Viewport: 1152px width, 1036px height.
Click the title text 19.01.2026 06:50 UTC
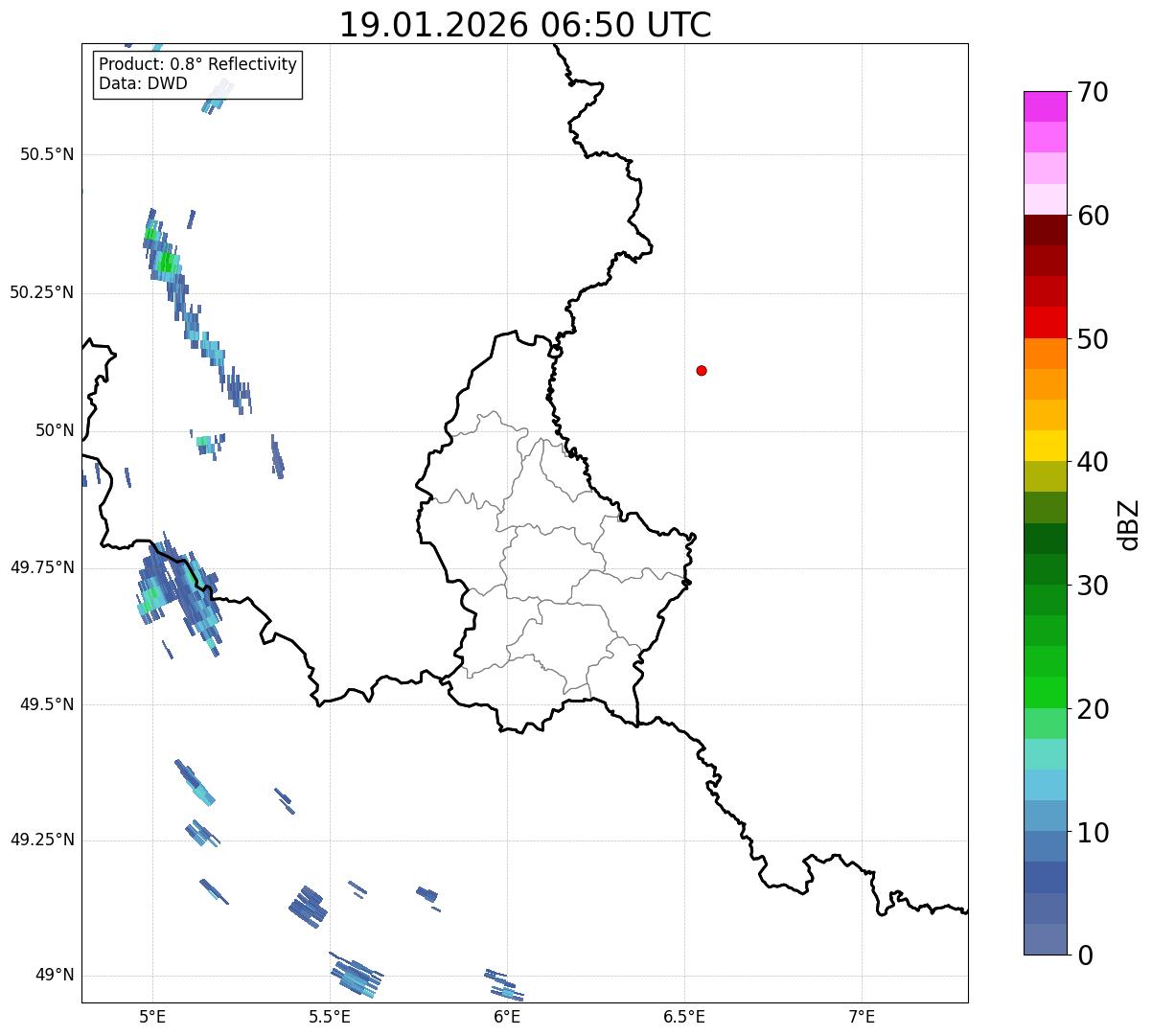(x=525, y=25)
